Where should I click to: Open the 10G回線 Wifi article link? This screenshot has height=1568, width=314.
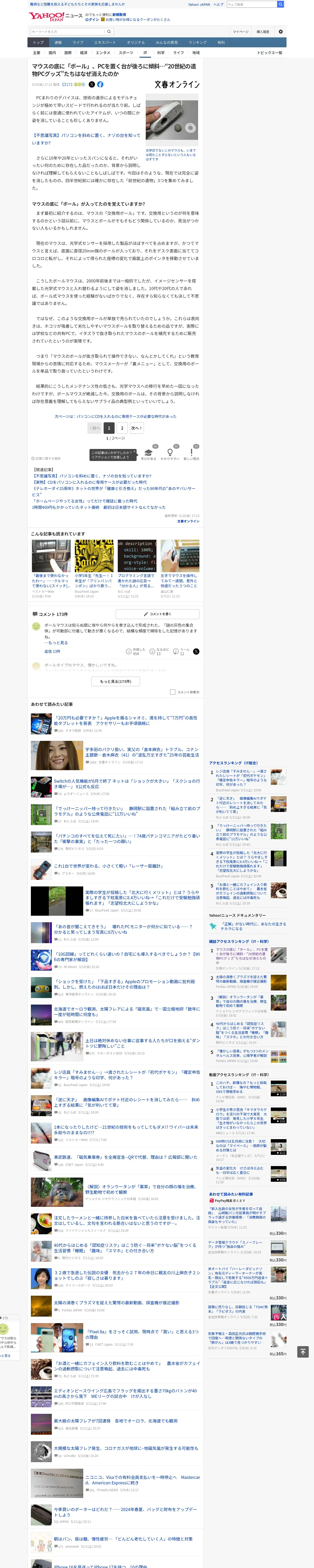(x=127, y=957)
